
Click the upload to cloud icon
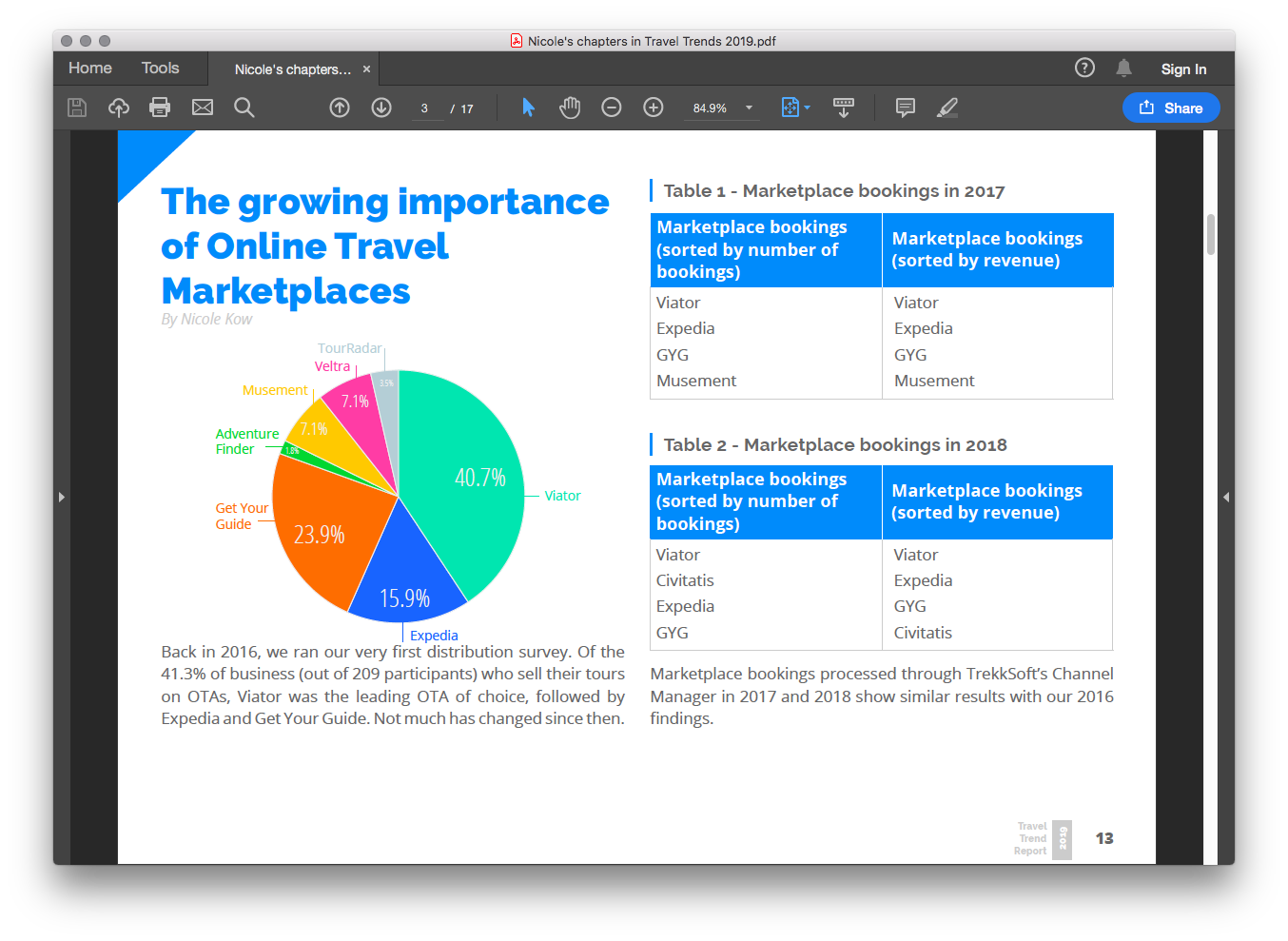tap(119, 108)
